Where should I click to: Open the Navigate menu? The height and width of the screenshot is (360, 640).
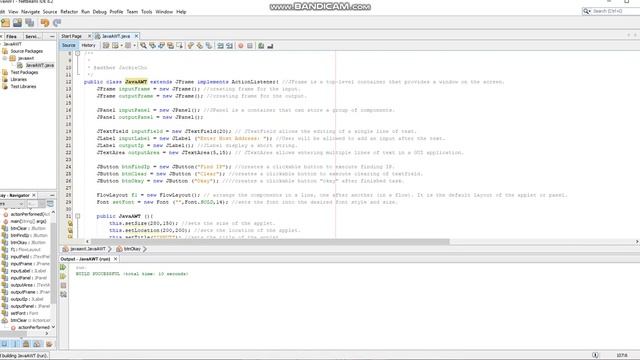point(30,12)
